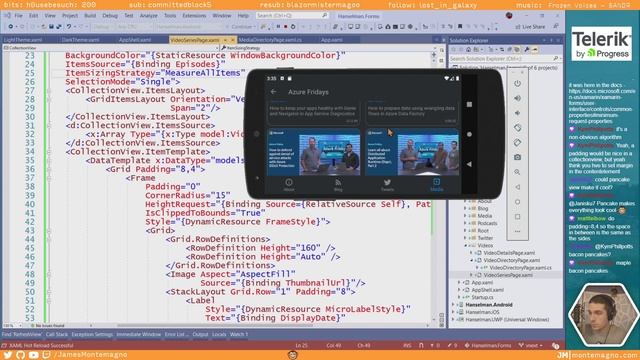Open the Distributed Application Runtime video thumbnail

412,153
